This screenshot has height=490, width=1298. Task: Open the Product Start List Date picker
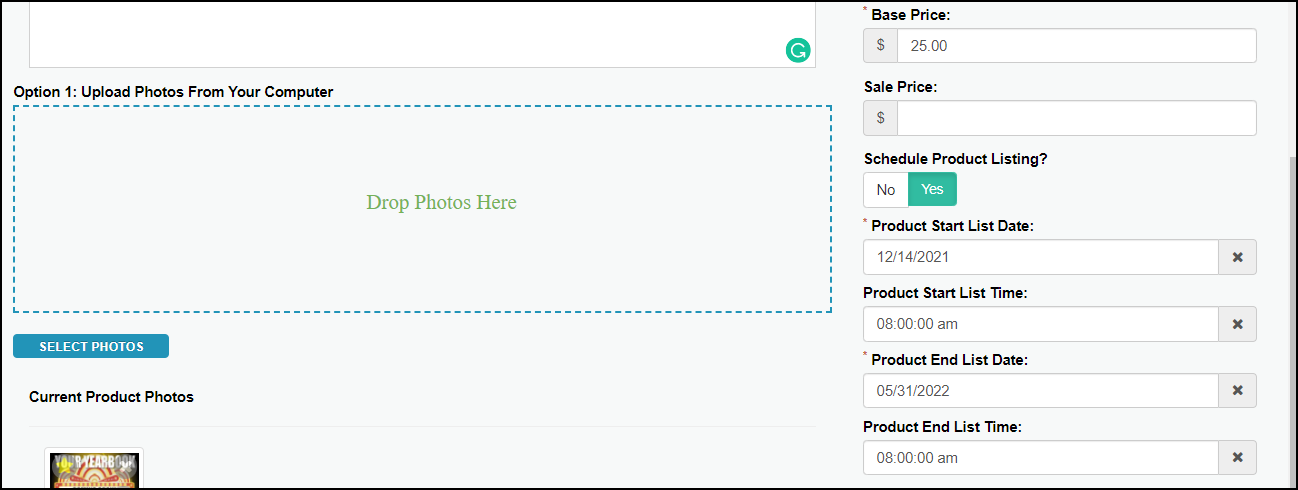click(x=1041, y=257)
